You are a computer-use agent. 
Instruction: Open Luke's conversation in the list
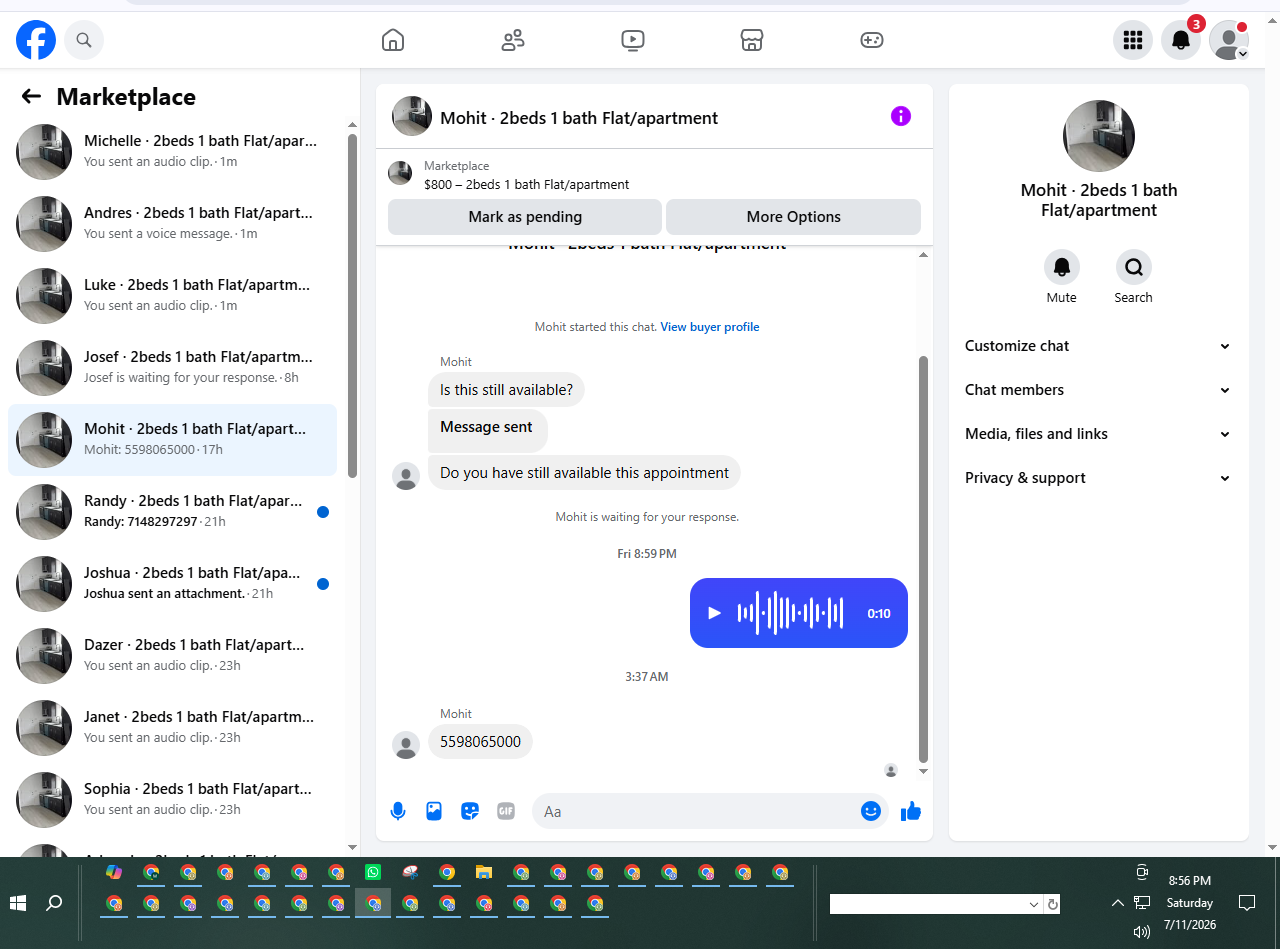coord(172,296)
